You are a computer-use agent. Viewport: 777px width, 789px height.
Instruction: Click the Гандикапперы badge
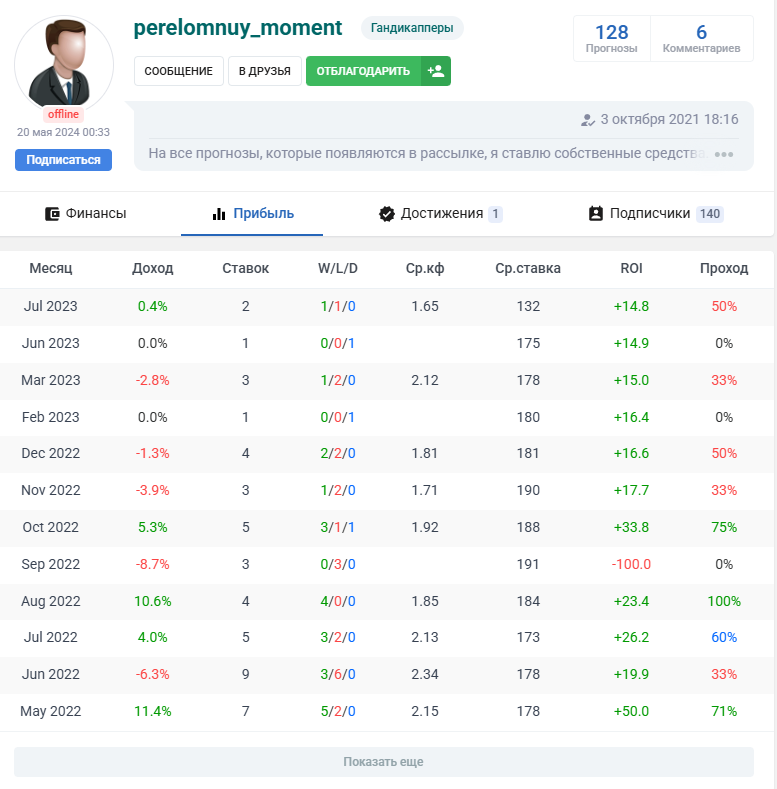(411, 28)
